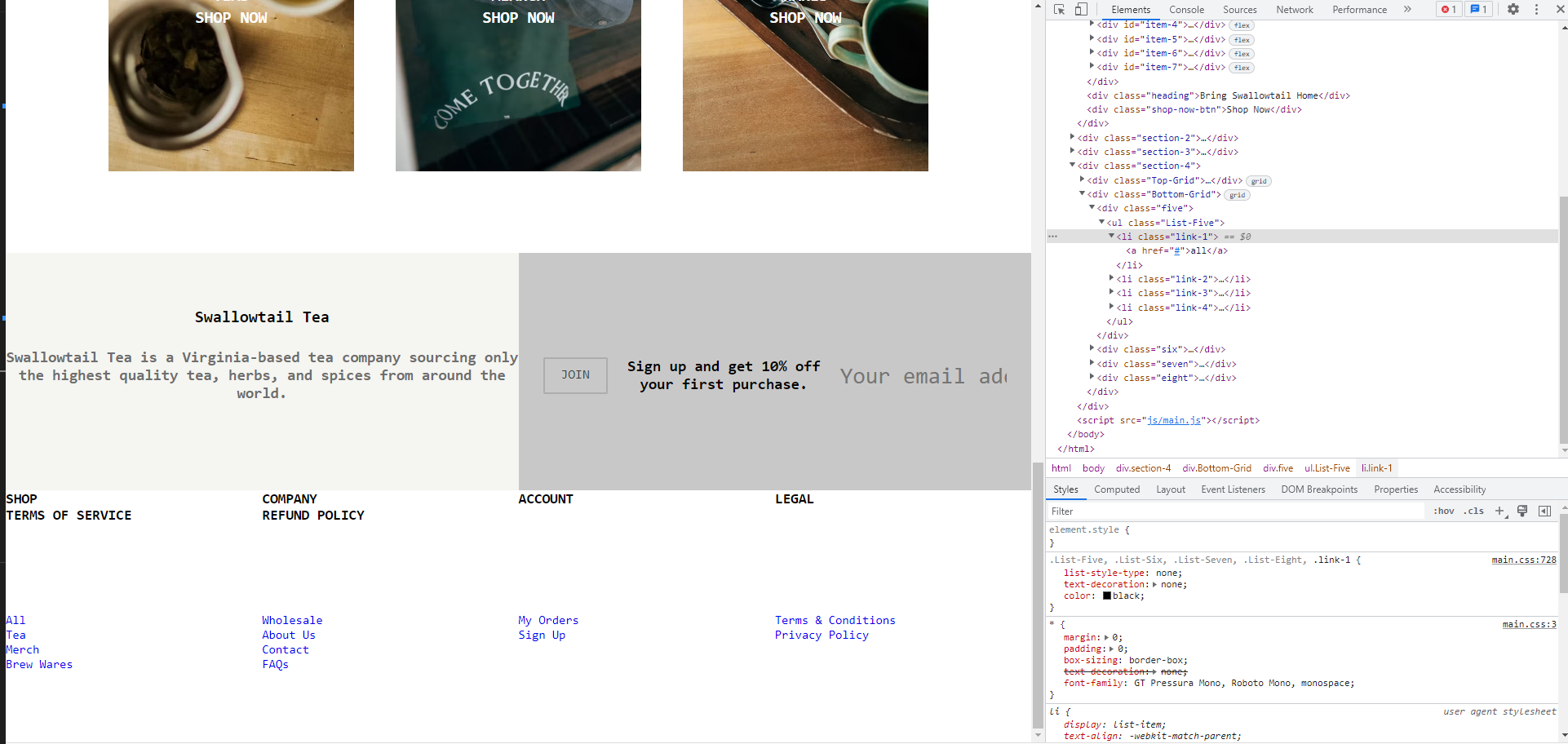Open DevTools settings gear
Screen dimensions: 1568x744
(x=1513, y=10)
